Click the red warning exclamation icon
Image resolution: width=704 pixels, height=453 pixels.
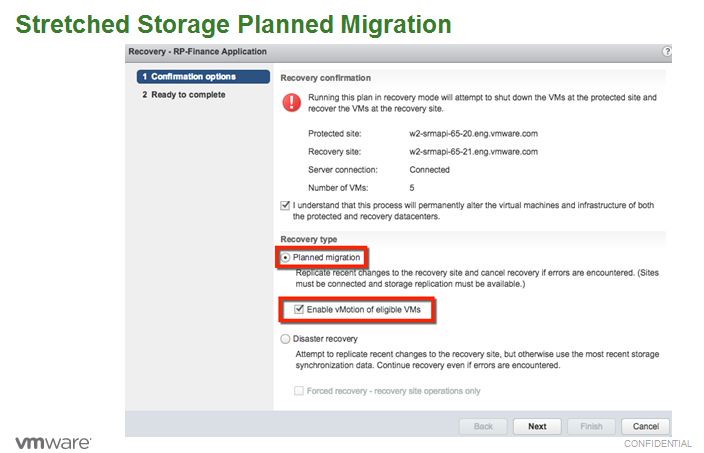pyautogui.click(x=291, y=102)
